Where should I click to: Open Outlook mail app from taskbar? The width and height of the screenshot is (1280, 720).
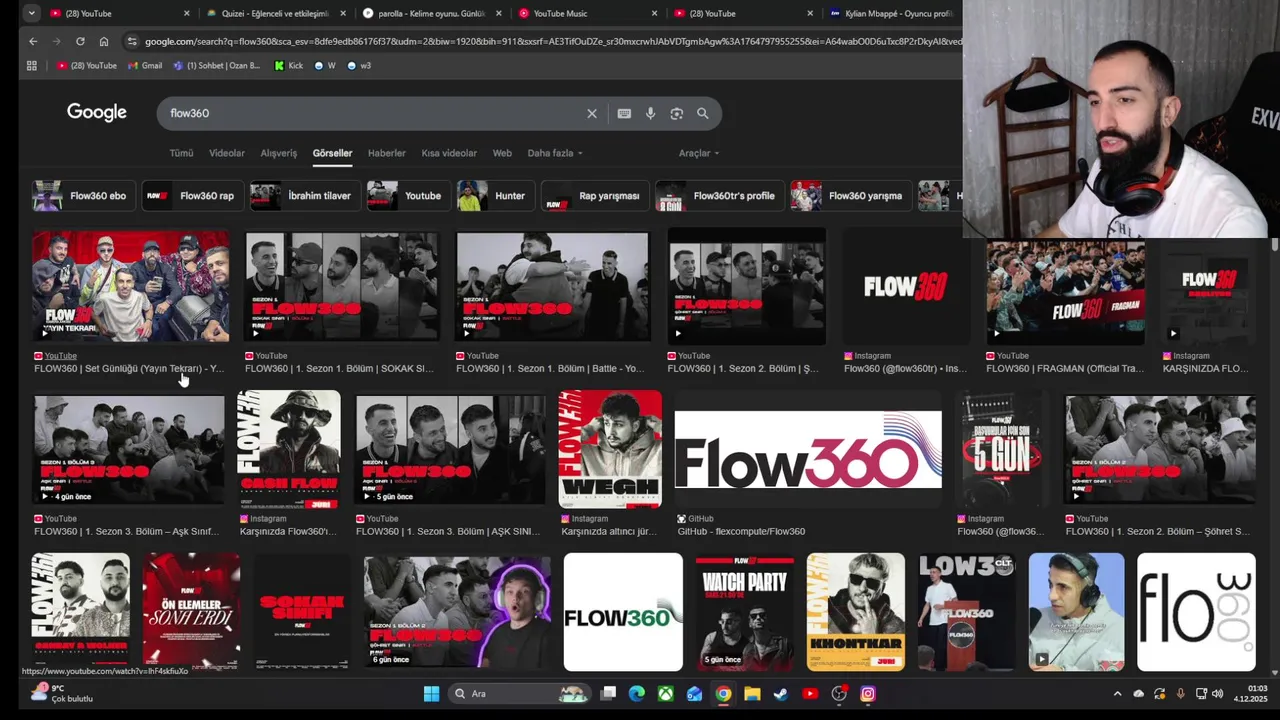click(x=694, y=694)
